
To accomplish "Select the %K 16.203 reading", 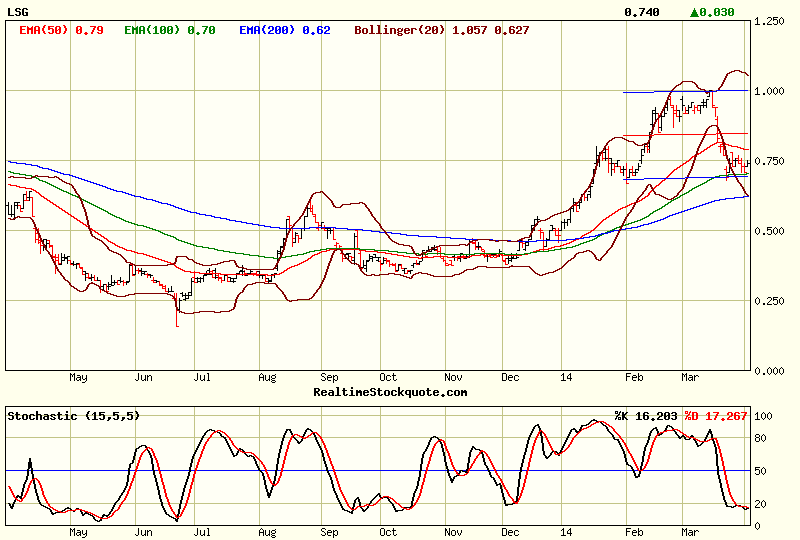I will tap(646, 416).
